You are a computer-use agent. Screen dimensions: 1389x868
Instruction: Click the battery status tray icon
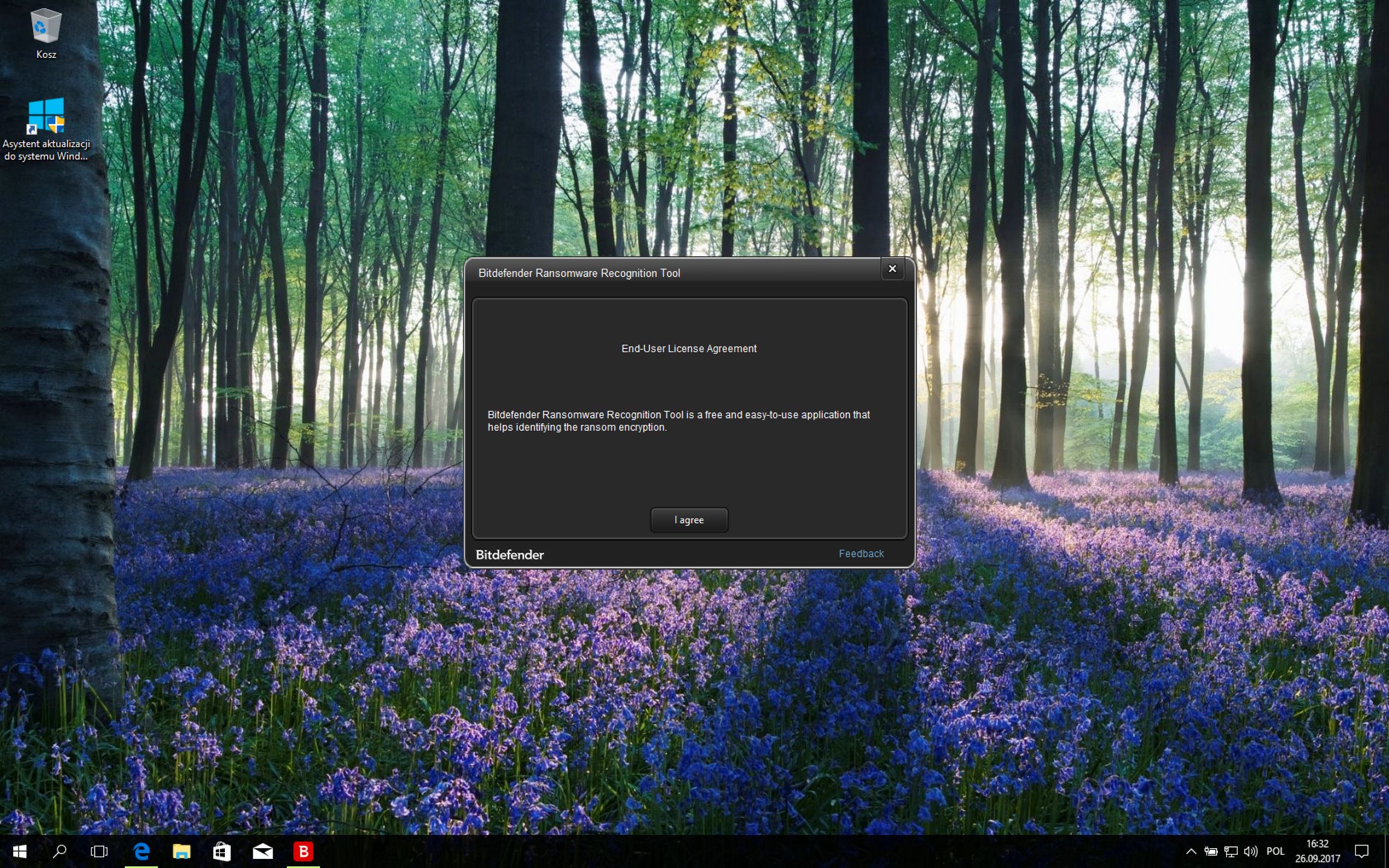(x=1211, y=851)
